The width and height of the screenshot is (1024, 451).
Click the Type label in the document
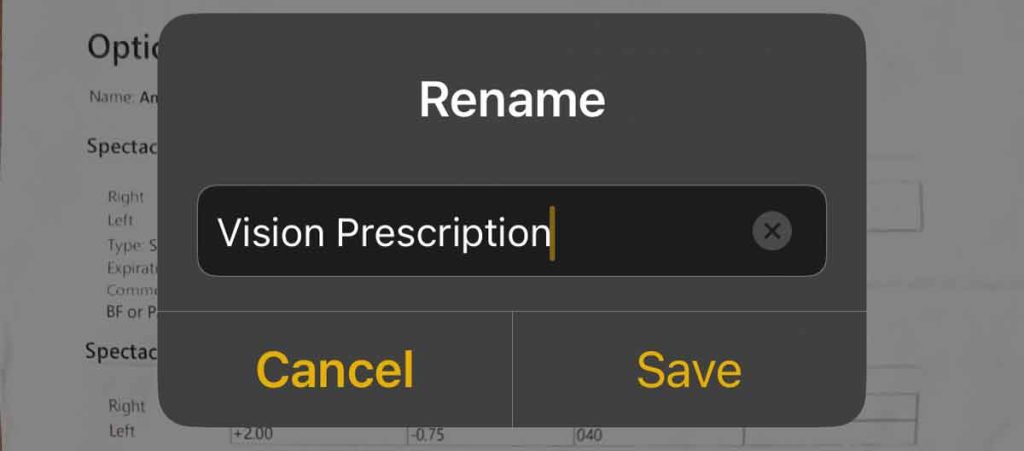coord(126,245)
